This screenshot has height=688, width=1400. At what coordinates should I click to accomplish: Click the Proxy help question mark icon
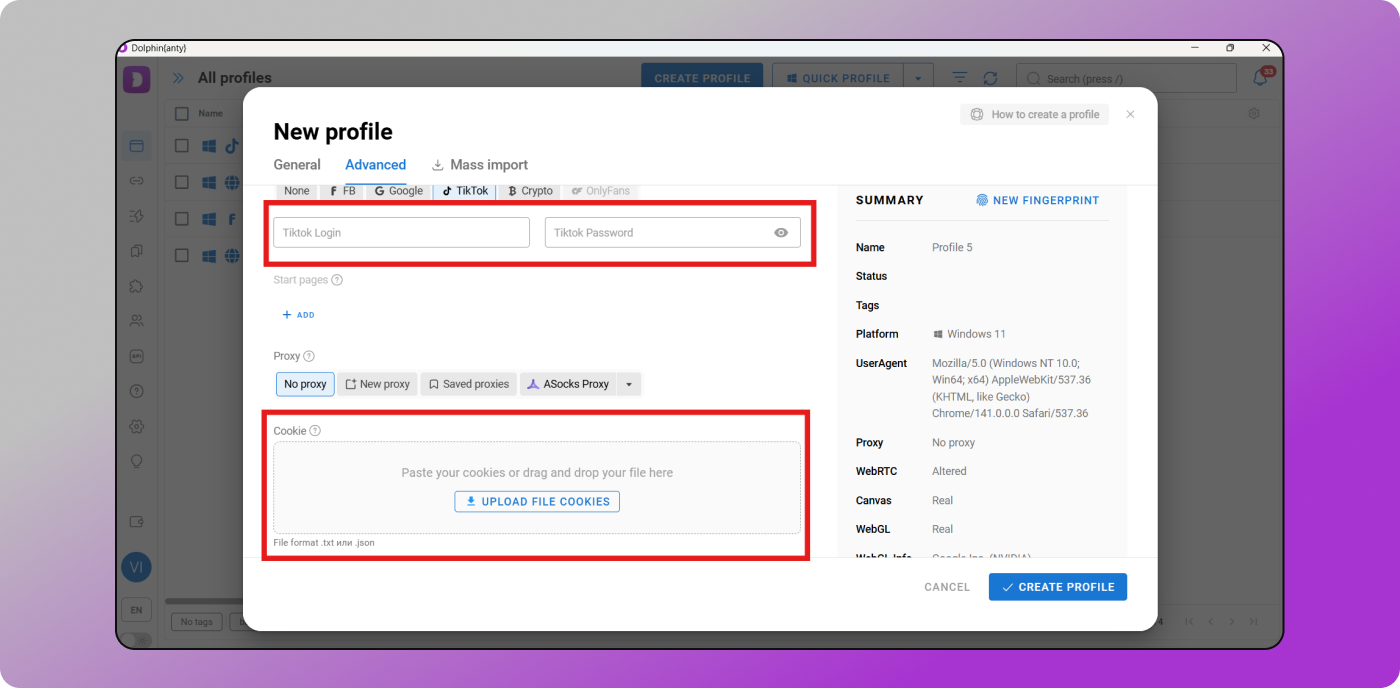coord(309,356)
